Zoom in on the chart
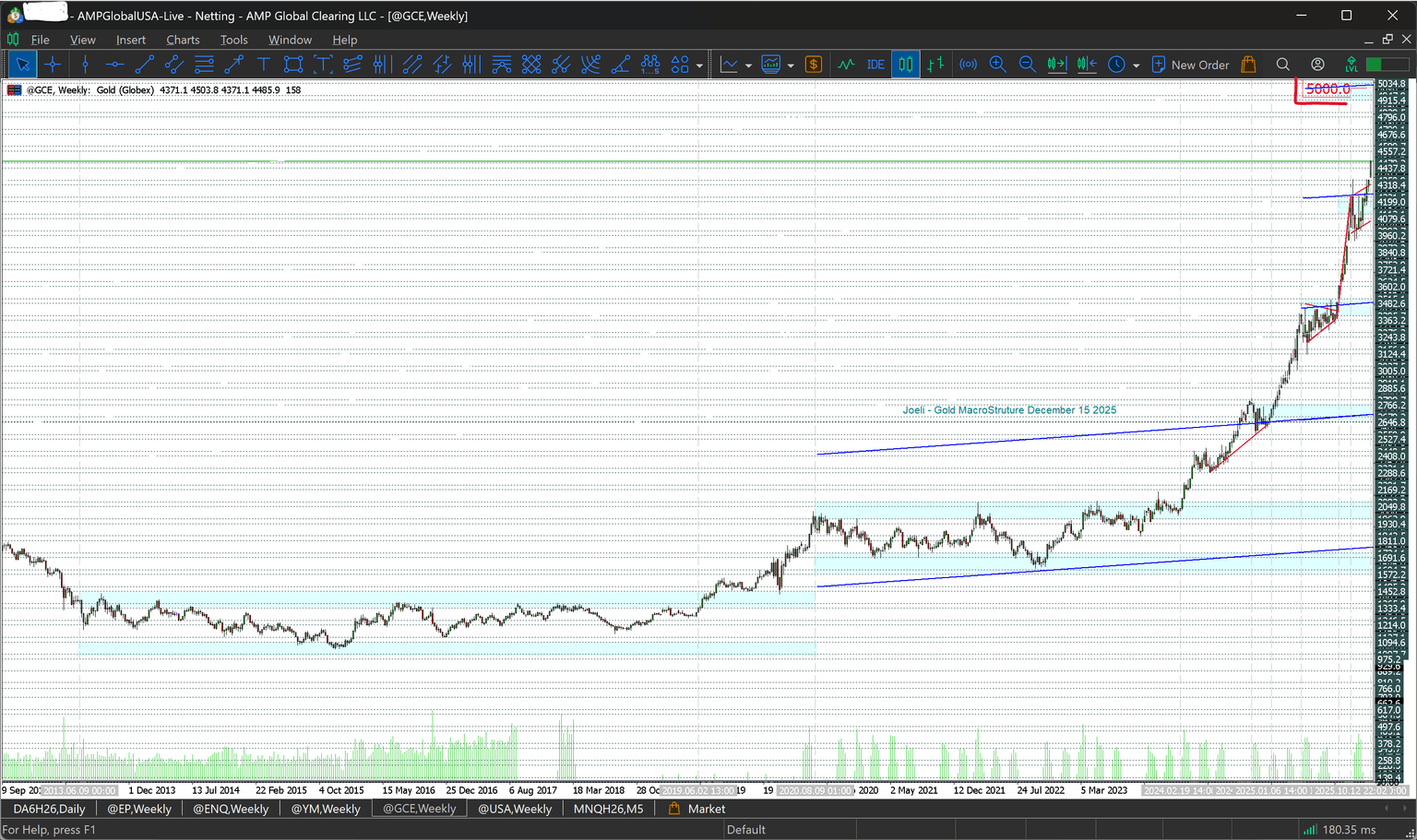This screenshot has height=840, width=1417. [x=997, y=65]
